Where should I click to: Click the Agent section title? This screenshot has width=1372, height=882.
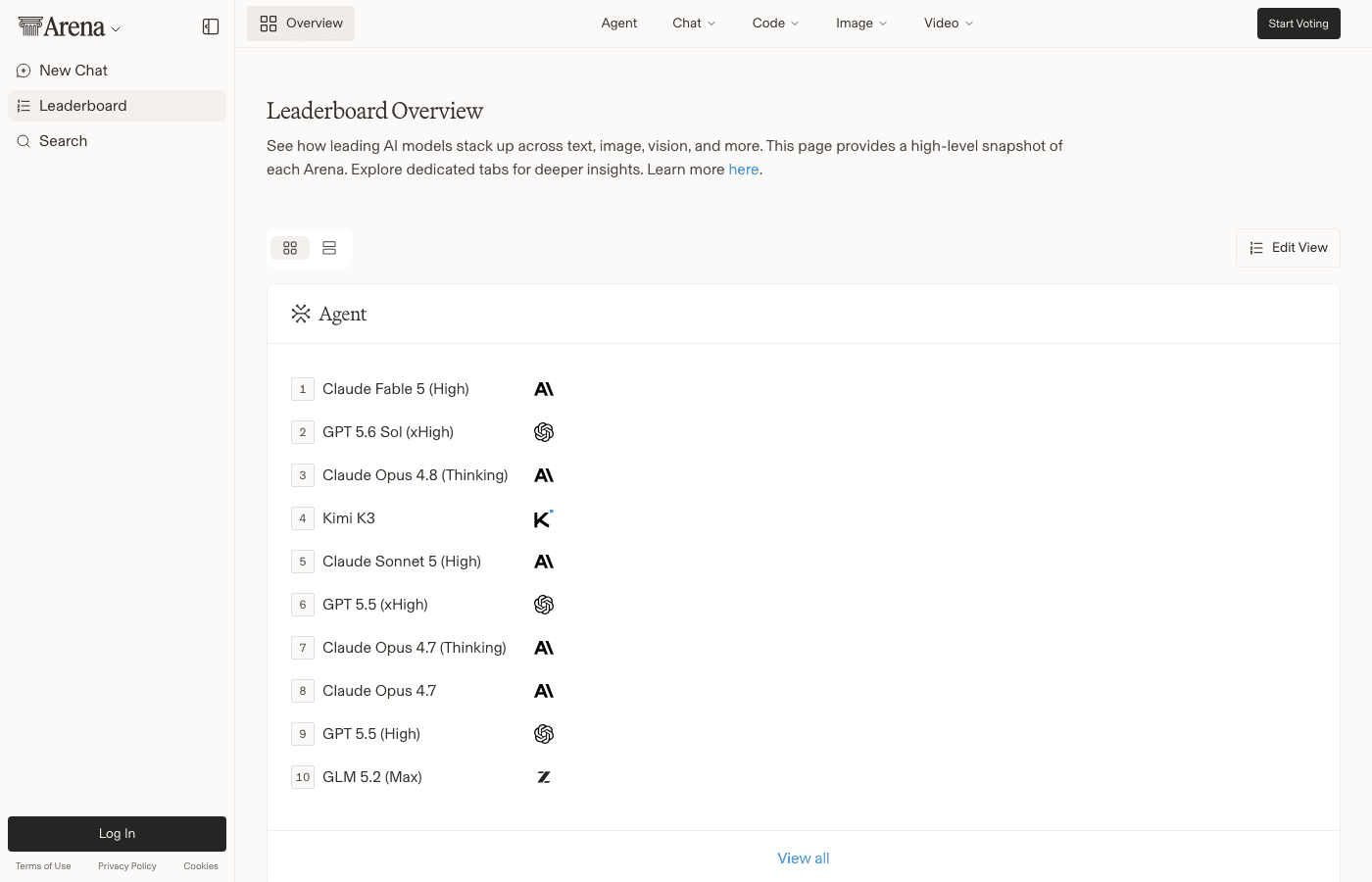343,314
